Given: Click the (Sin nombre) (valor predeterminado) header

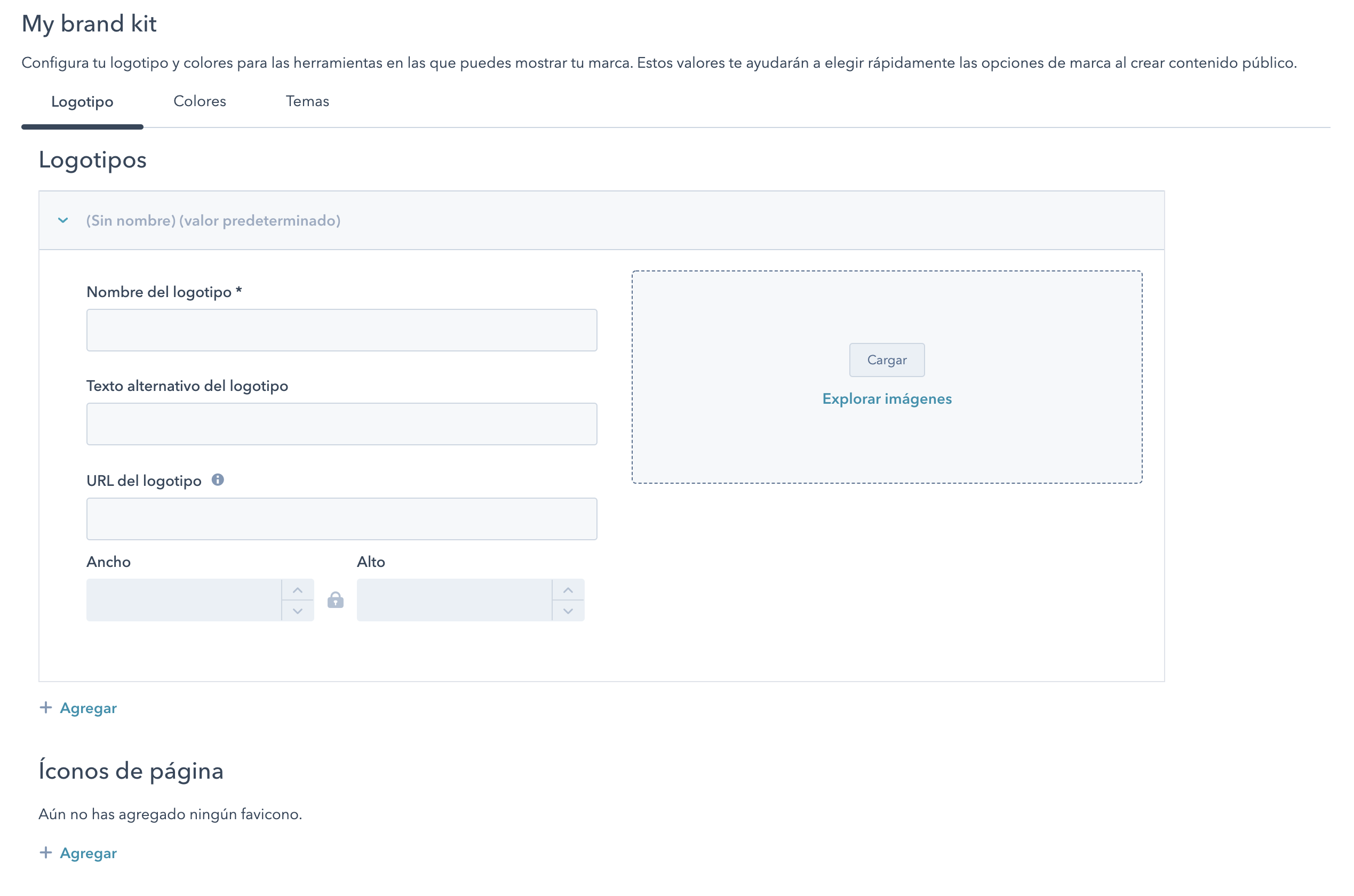Looking at the screenshot, I should click(213, 221).
